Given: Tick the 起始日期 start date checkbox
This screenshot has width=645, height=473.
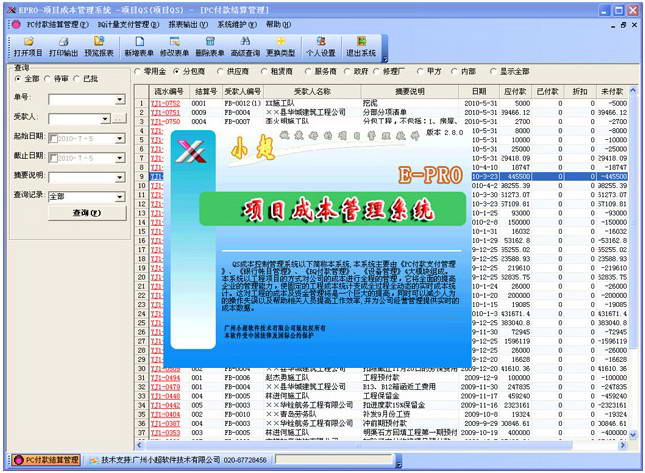Looking at the screenshot, I should click(53, 139).
